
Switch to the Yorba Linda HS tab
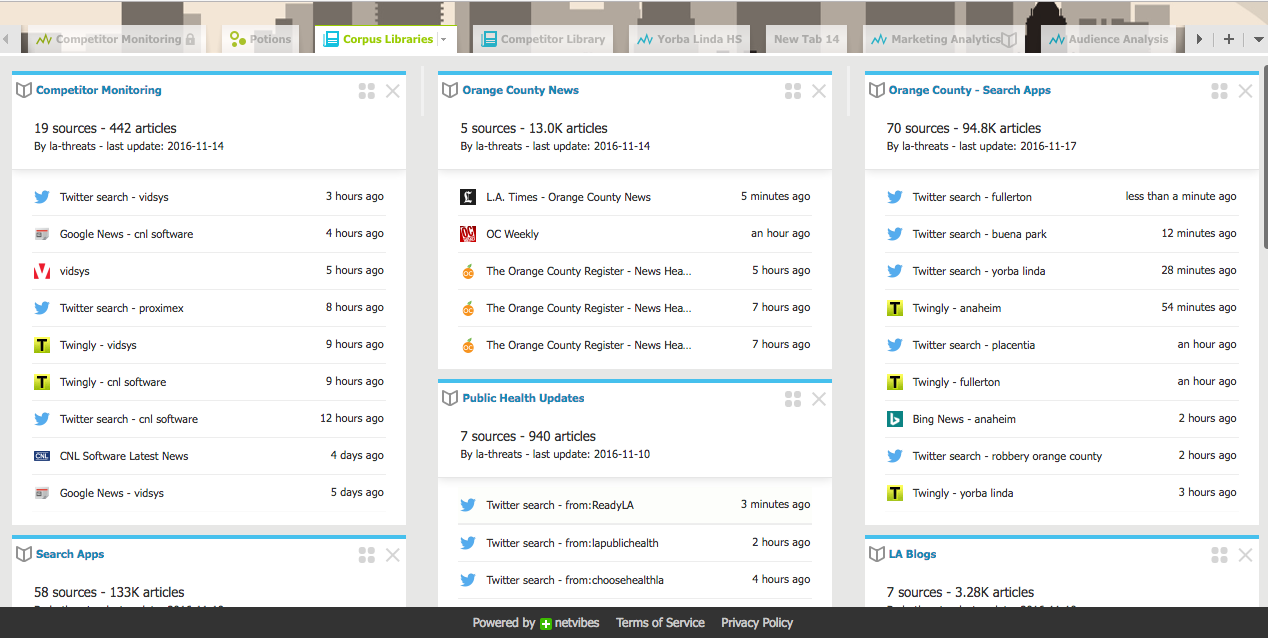[x=690, y=39]
